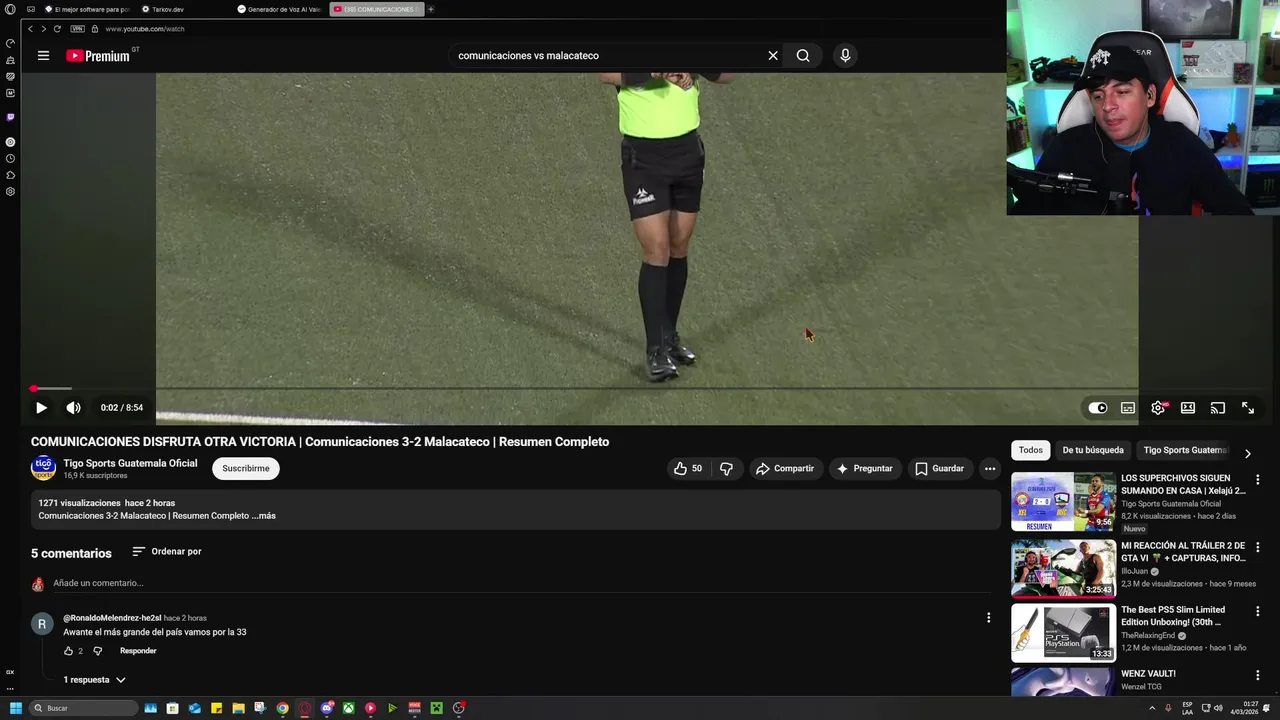Subscribe with the Suscribirme button
Viewport: 1280px width, 720px height.
[x=246, y=468]
